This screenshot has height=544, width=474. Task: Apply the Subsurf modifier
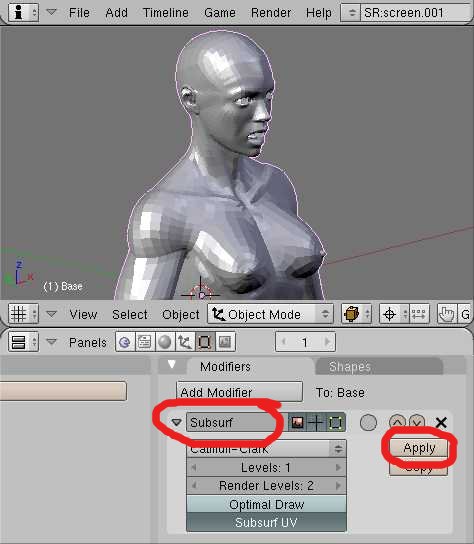[x=419, y=448]
